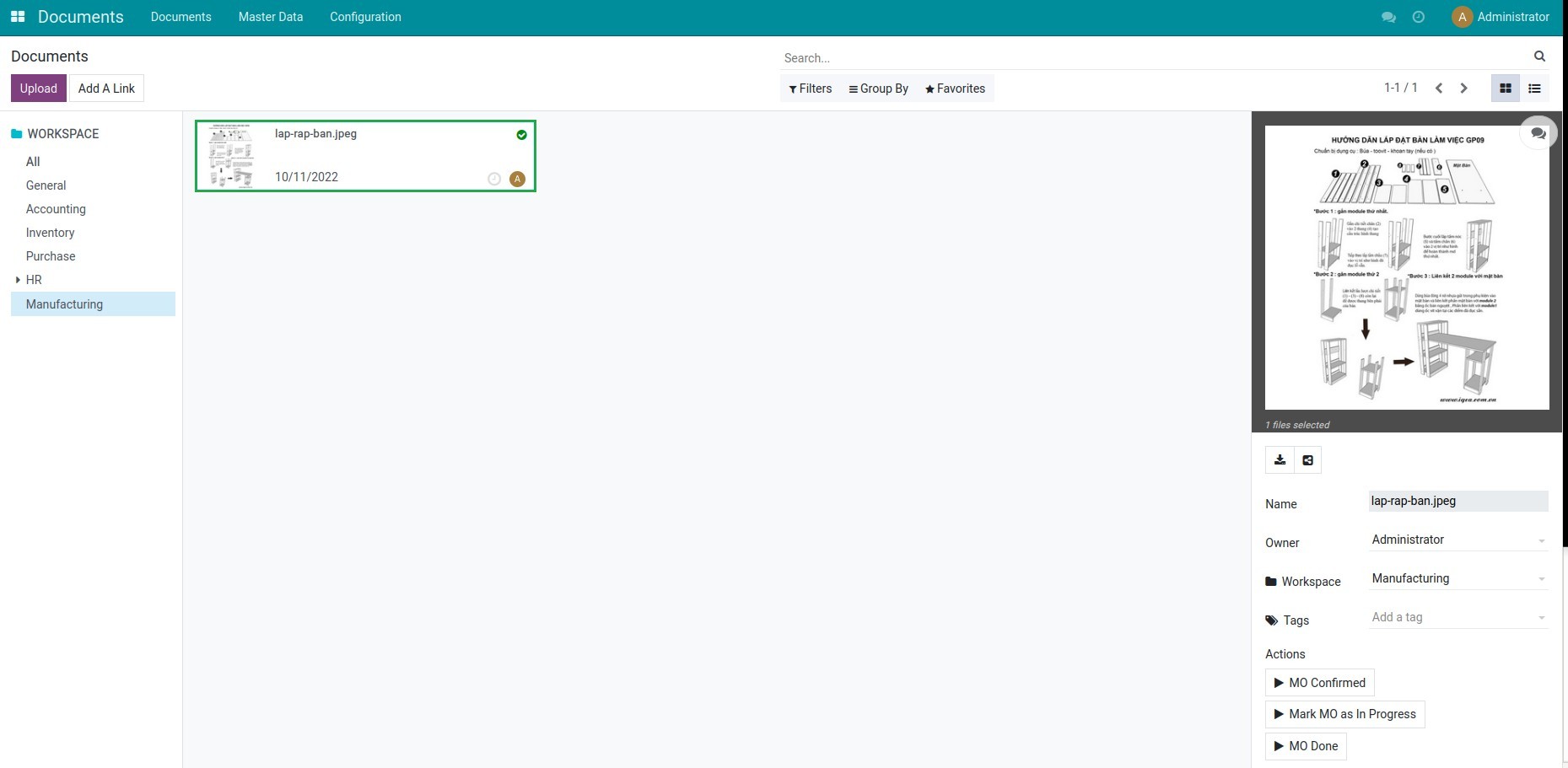Open the Workspace dropdown showing Manufacturing
Image resolution: width=1568 pixels, height=768 pixels.
(x=1458, y=579)
